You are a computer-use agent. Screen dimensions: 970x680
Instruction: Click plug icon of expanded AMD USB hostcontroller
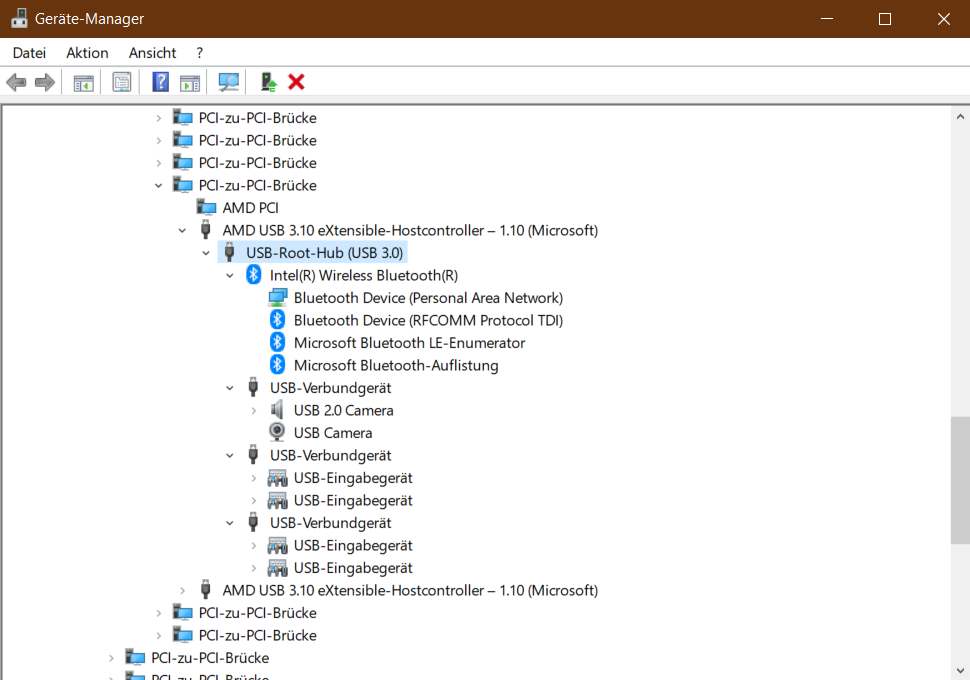pos(206,230)
